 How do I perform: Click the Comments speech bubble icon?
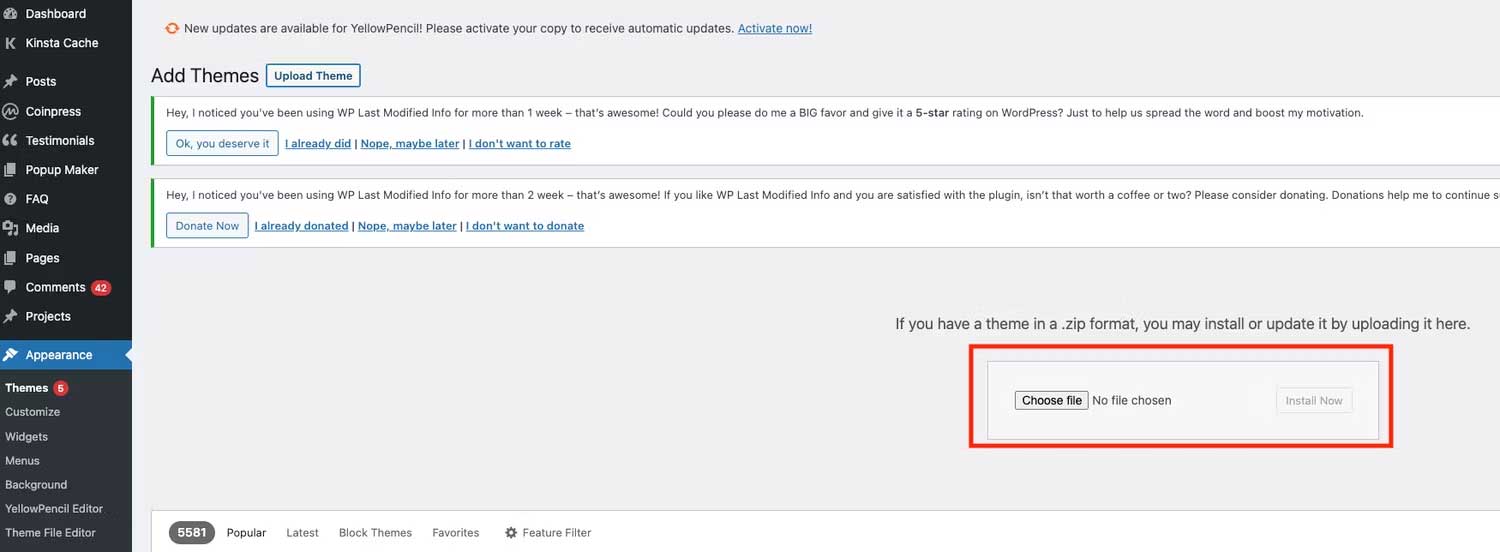point(11,287)
